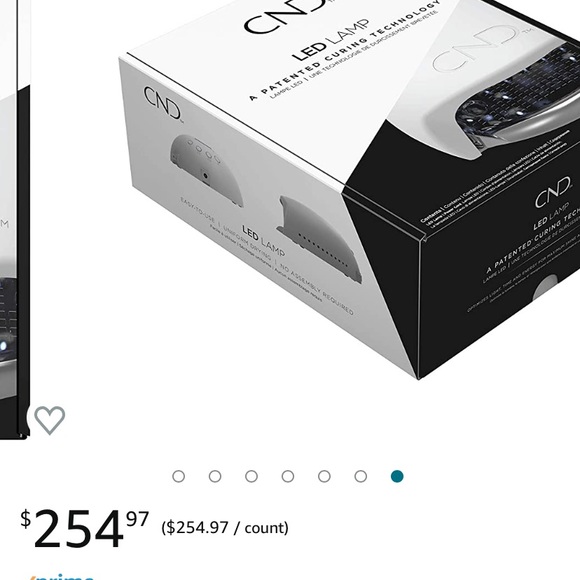The width and height of the screenshot is (580, 580).
Task: Click the superscript 97 cents in price
Action: coord(137,519)
